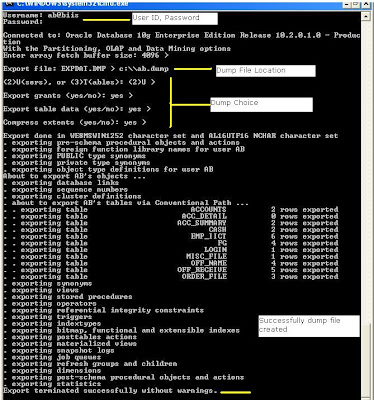
Task: Click 'exporting object type definitions' line
Action: pyautogui.click(x=108, y=169)
